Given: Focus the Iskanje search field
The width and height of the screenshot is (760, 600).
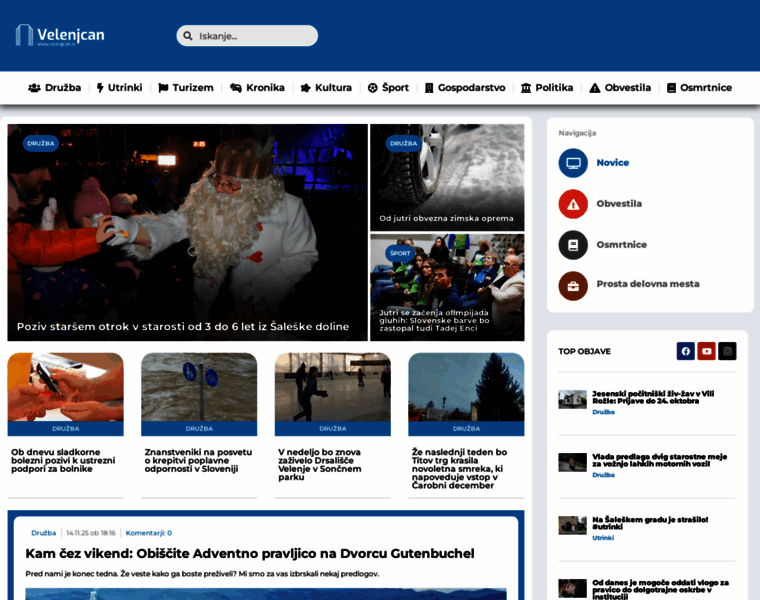Looking at the screenshot, I should (247, 36).
